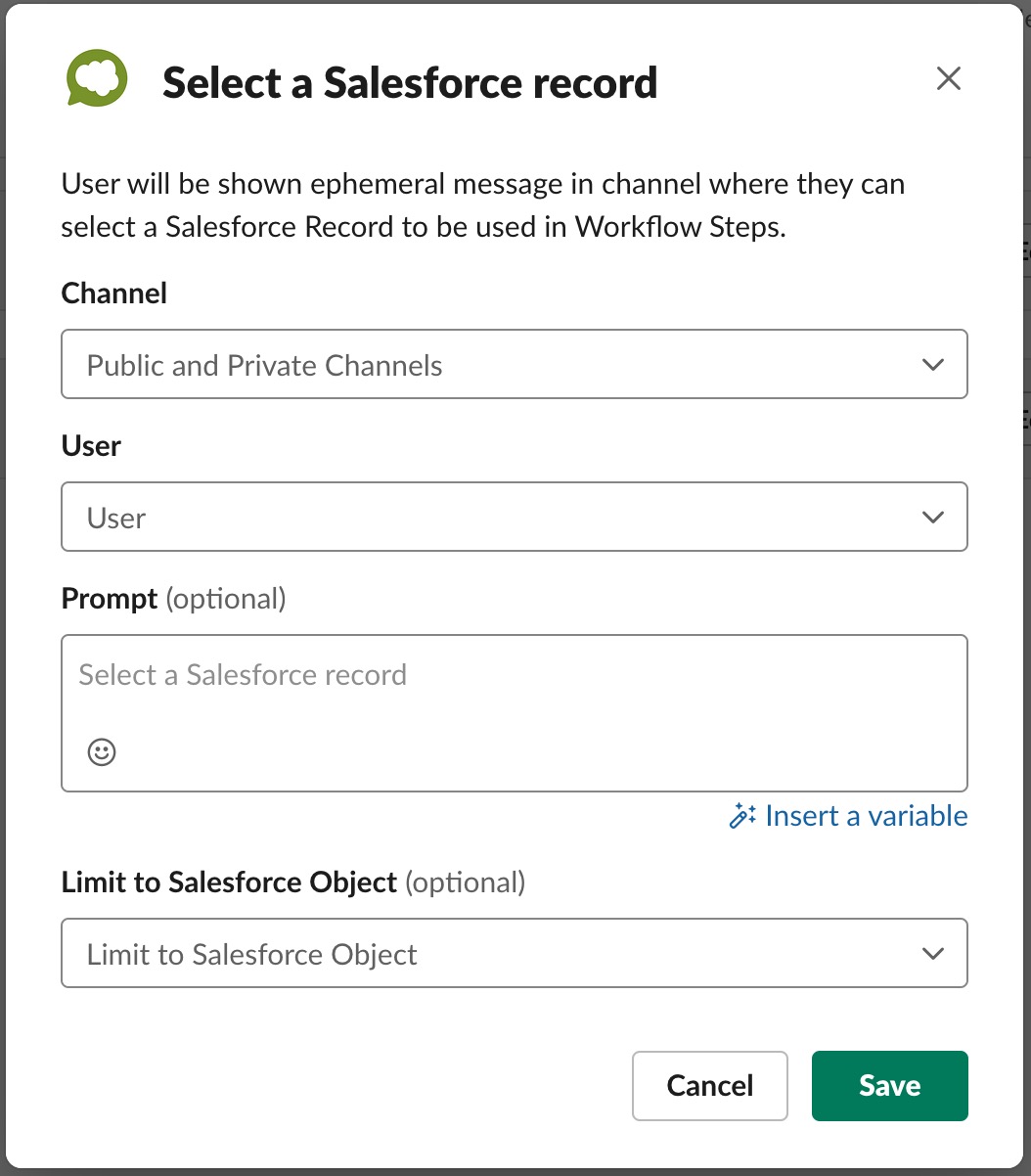
Task: Click the dialog title text
Action: (x=410, y=82)
